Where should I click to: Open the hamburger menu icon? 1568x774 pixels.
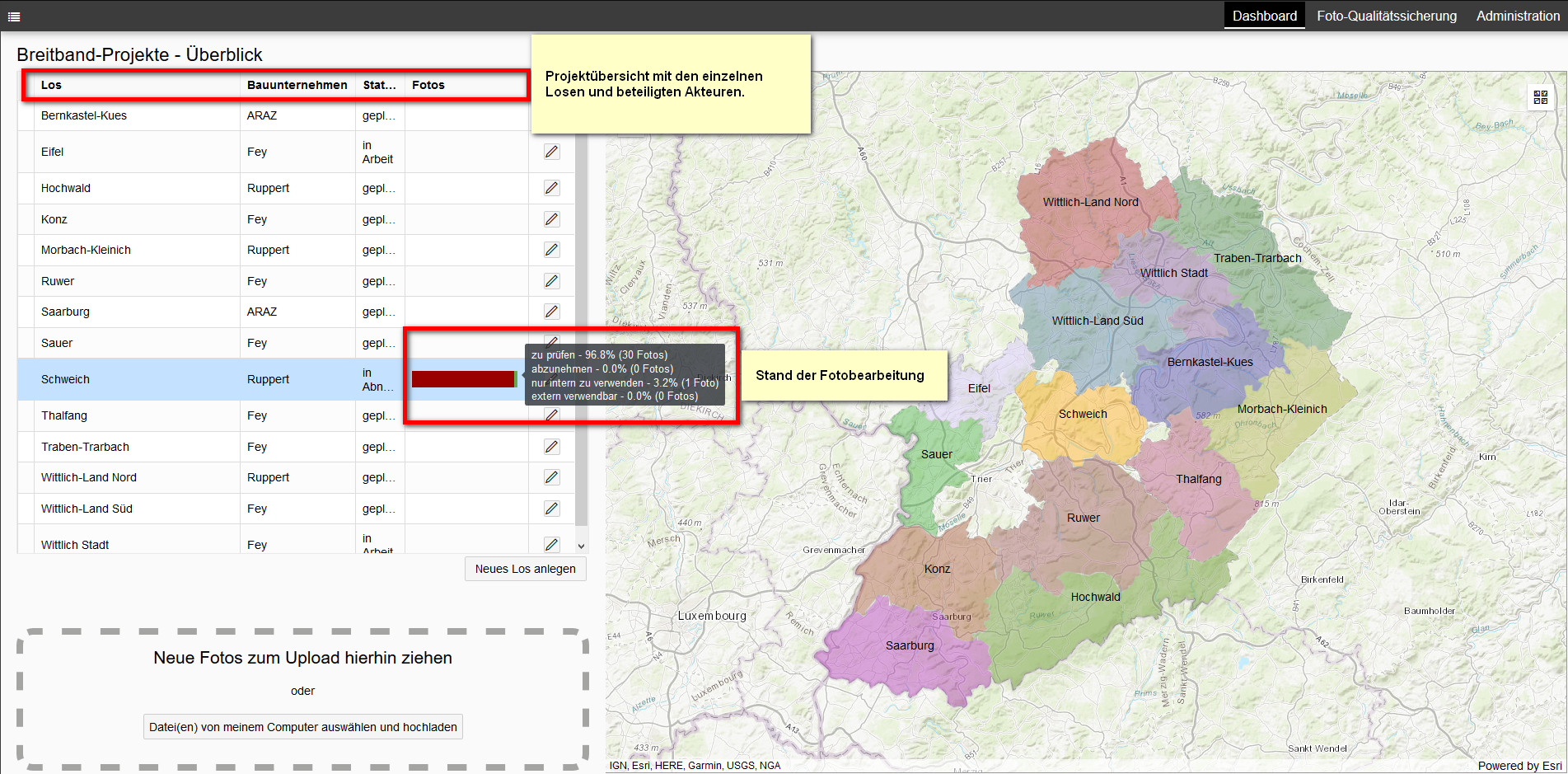point(13,16)
